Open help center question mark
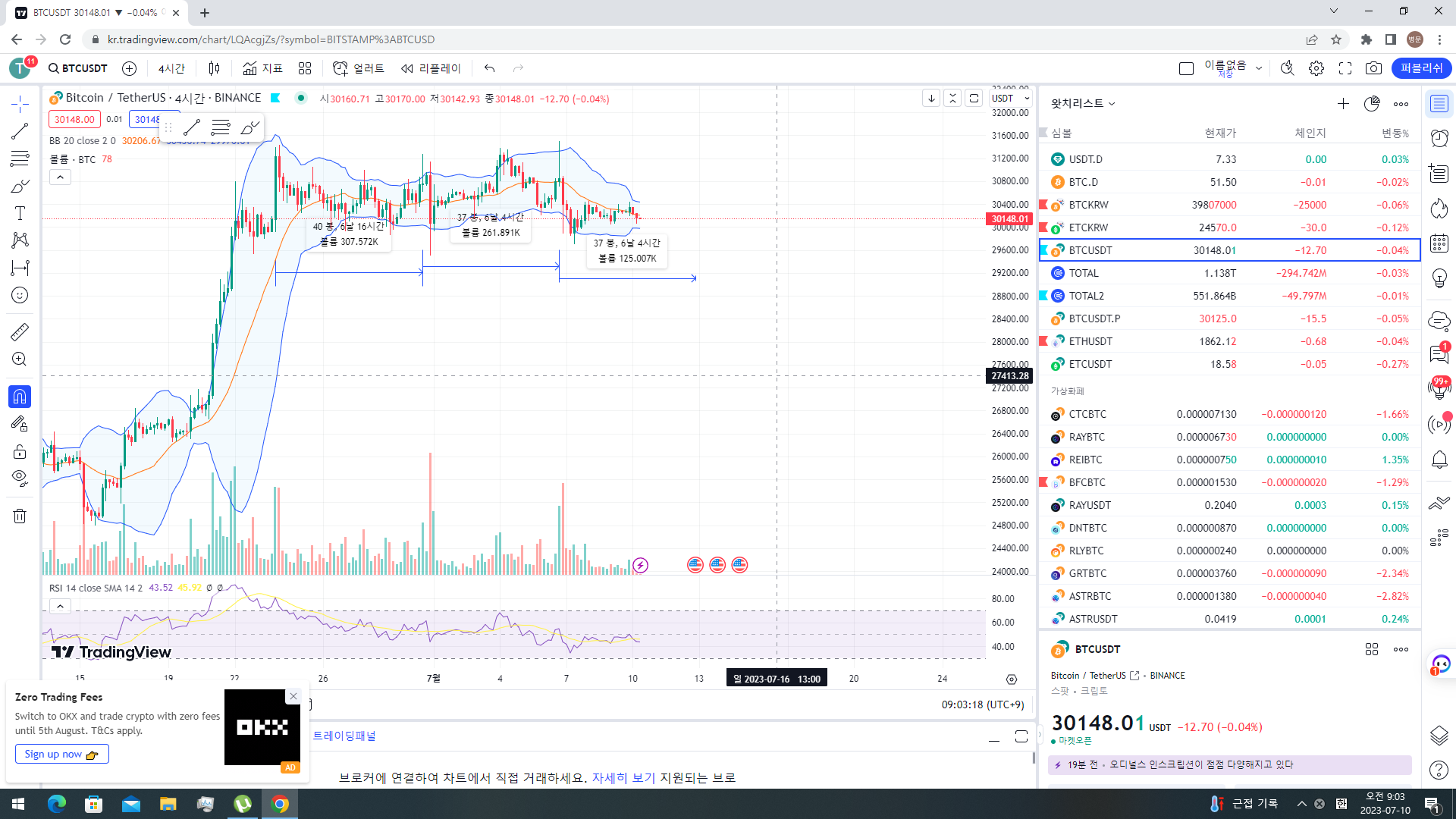Image resolution: width=1456 pixels, height=819 pixels. (x=1439, y=770)
